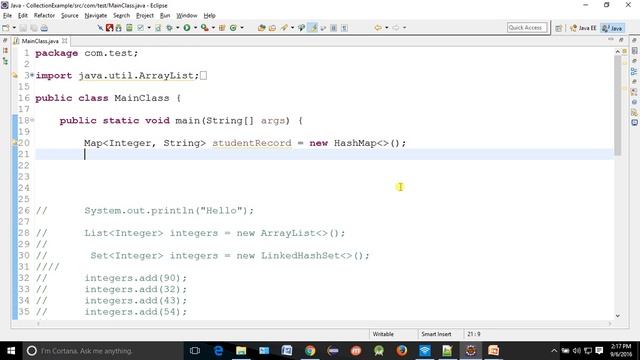Click the warning marker on line 20

coord(15,142)
